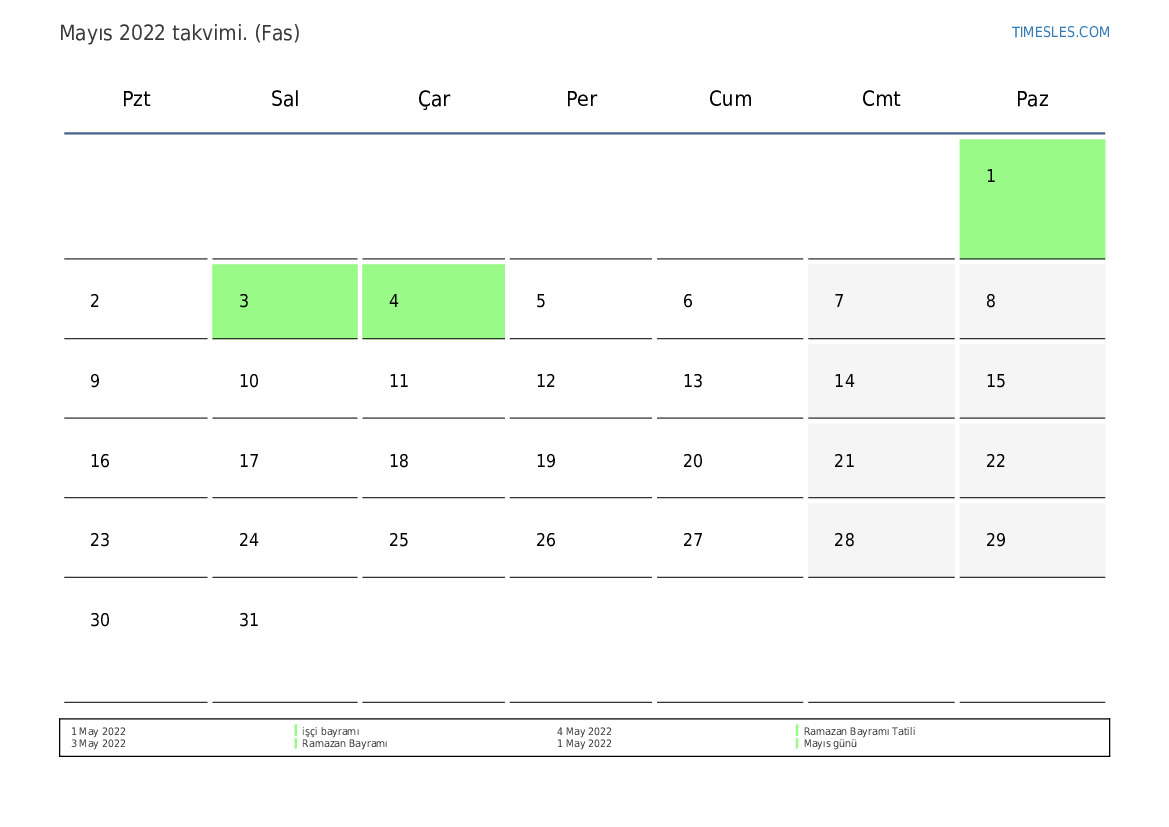Image resolution: width=1169 pixels, height=827 pixels.
Task: Click the Çar weekday header
Action: click(x=433, y=98)
